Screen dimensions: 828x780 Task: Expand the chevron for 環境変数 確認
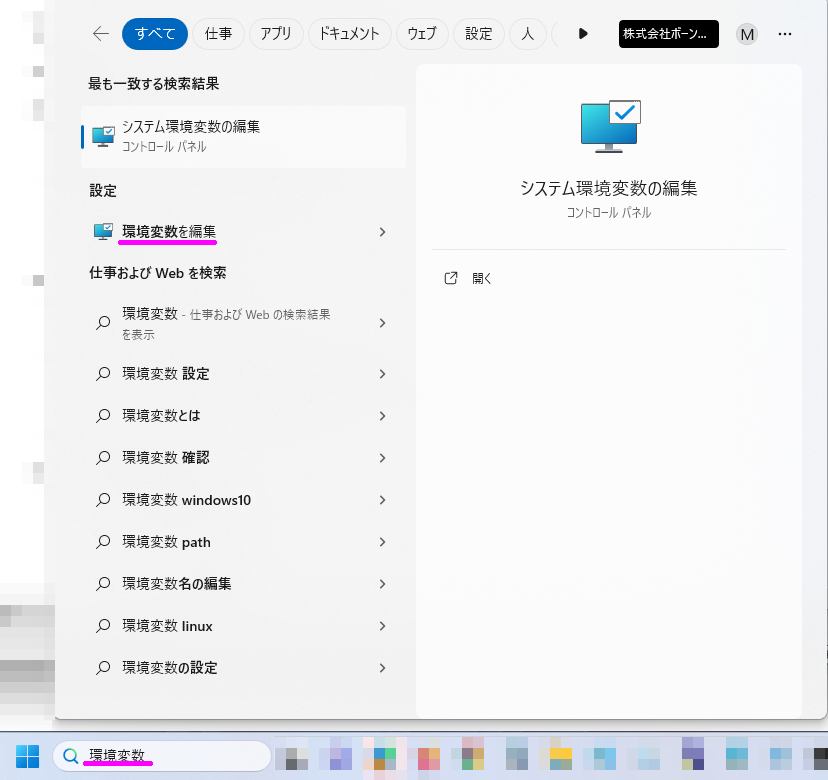pos(382,458)
